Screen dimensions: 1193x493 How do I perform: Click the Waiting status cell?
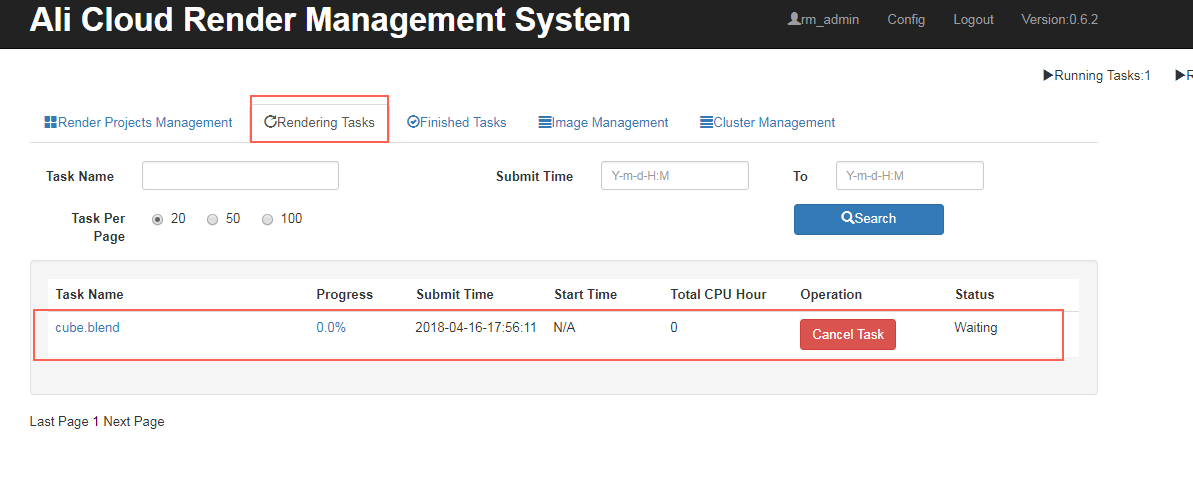pos(975,328)
